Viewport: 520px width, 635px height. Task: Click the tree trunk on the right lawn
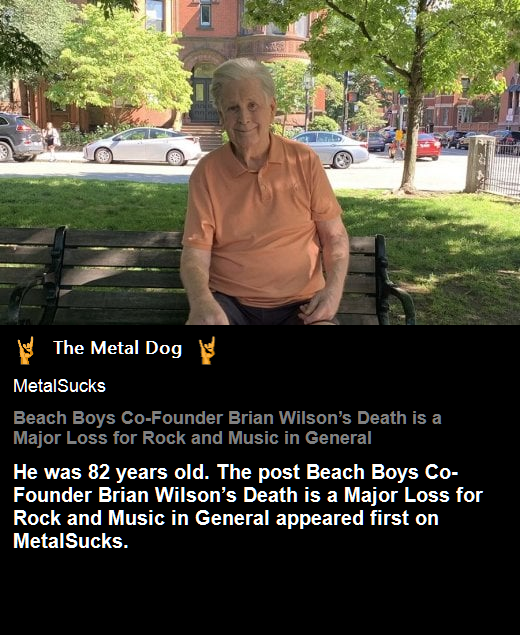(410, 134)
